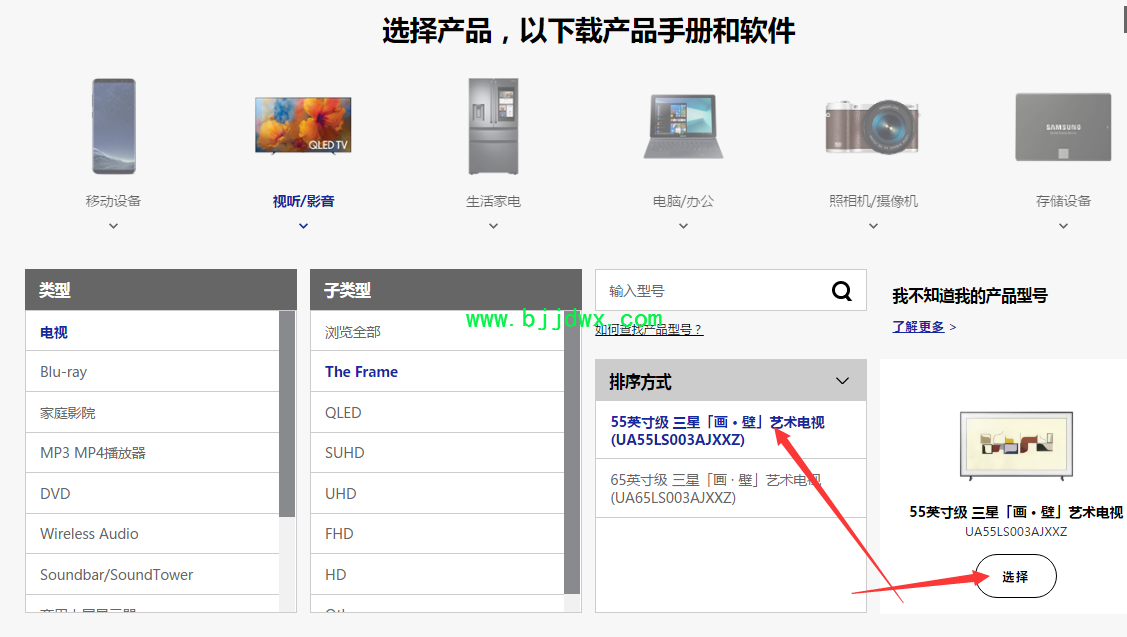Choose SUHD in the subtype list

click(x=437, y=453)
